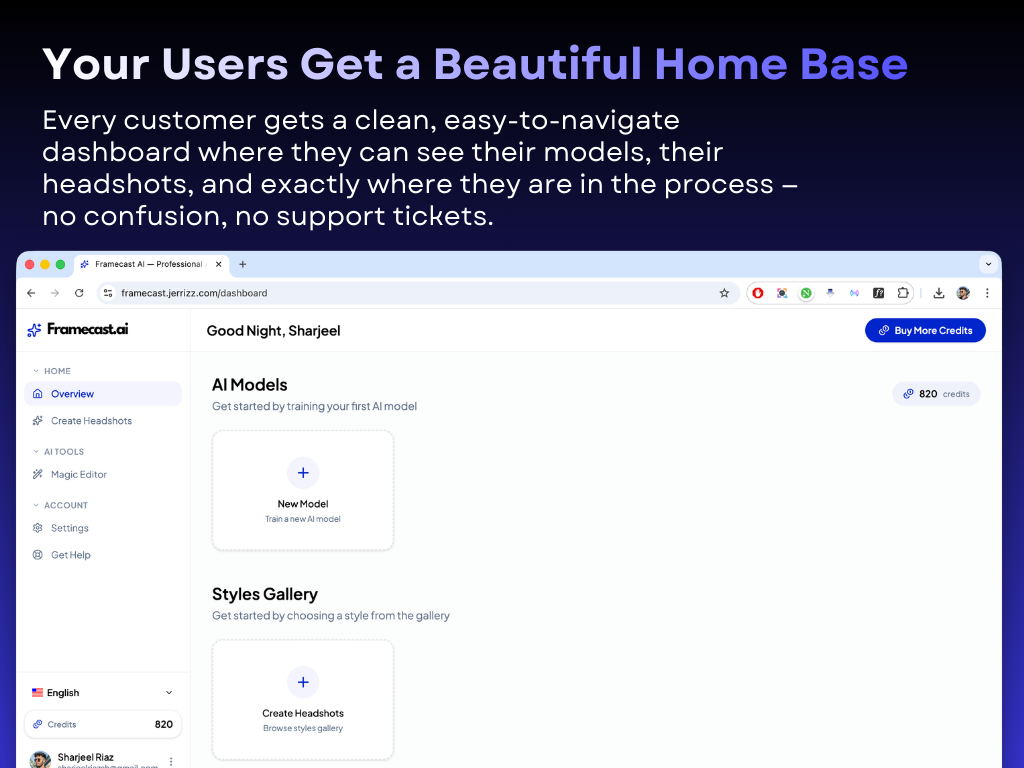Open a new browser tab
The height and width of the screenshot is (768, 1024).
click(242, 264)
